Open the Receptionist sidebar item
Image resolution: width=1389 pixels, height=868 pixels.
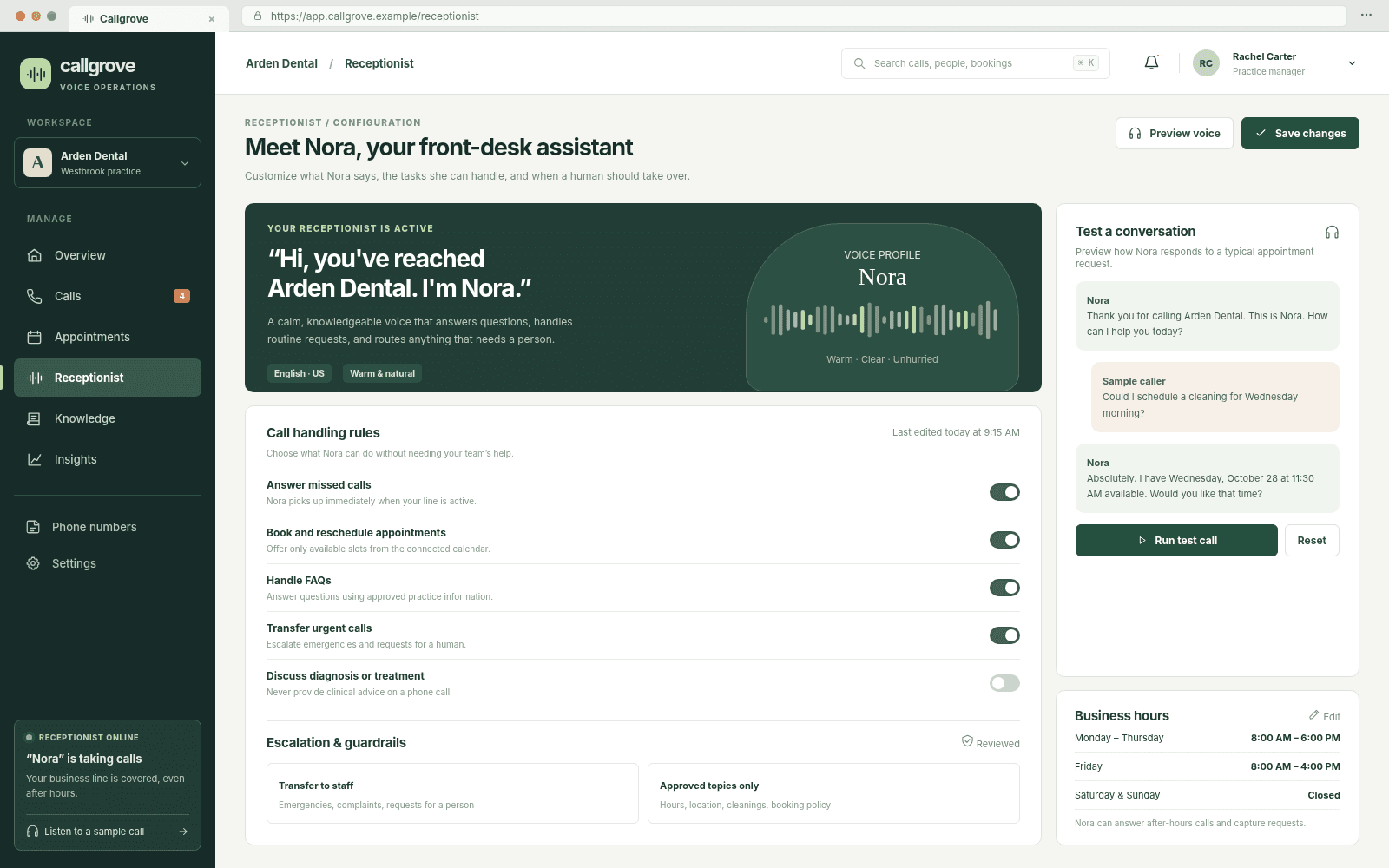(x=108, y=378)
